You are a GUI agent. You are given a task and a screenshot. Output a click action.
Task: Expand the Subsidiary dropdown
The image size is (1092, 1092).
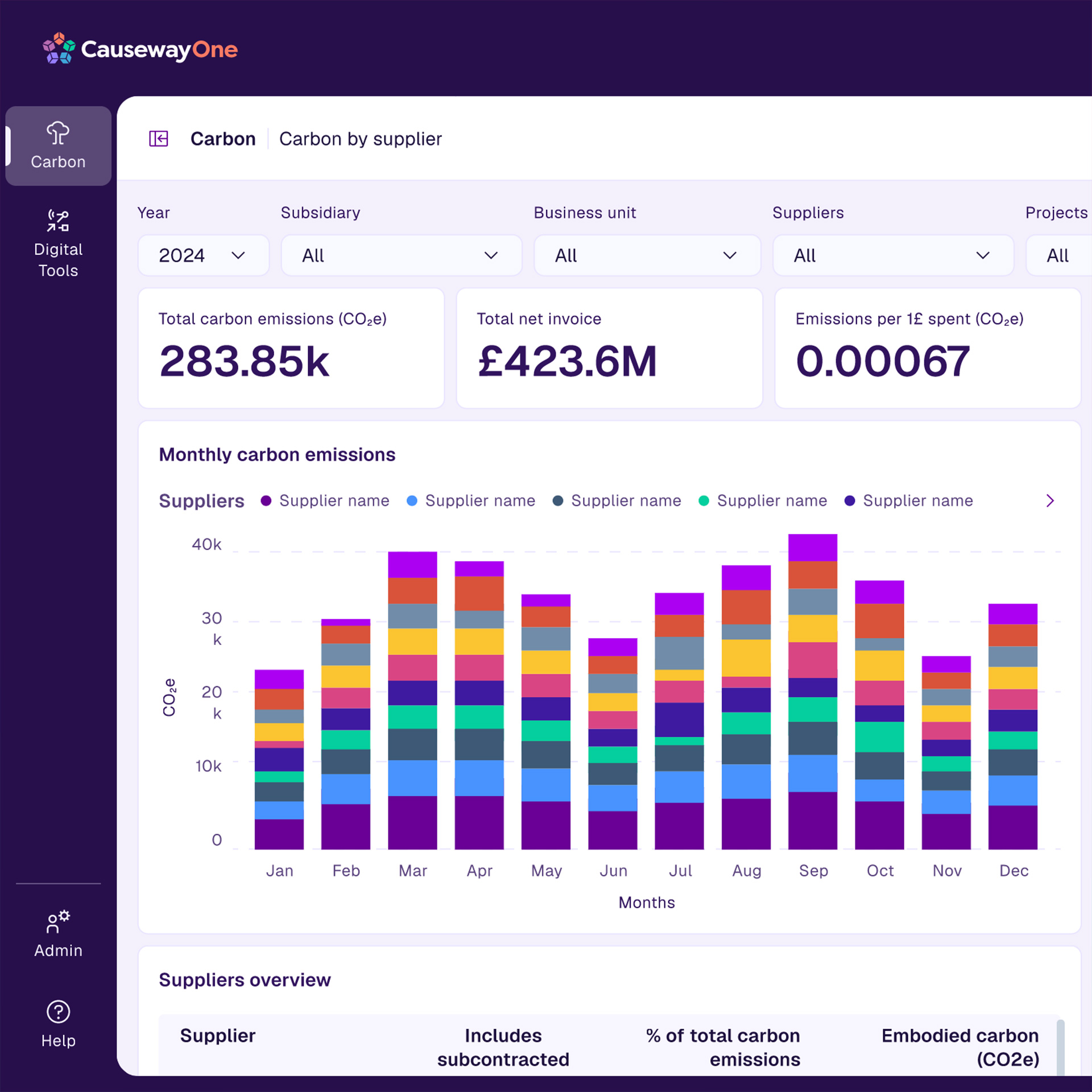[402, 255]
